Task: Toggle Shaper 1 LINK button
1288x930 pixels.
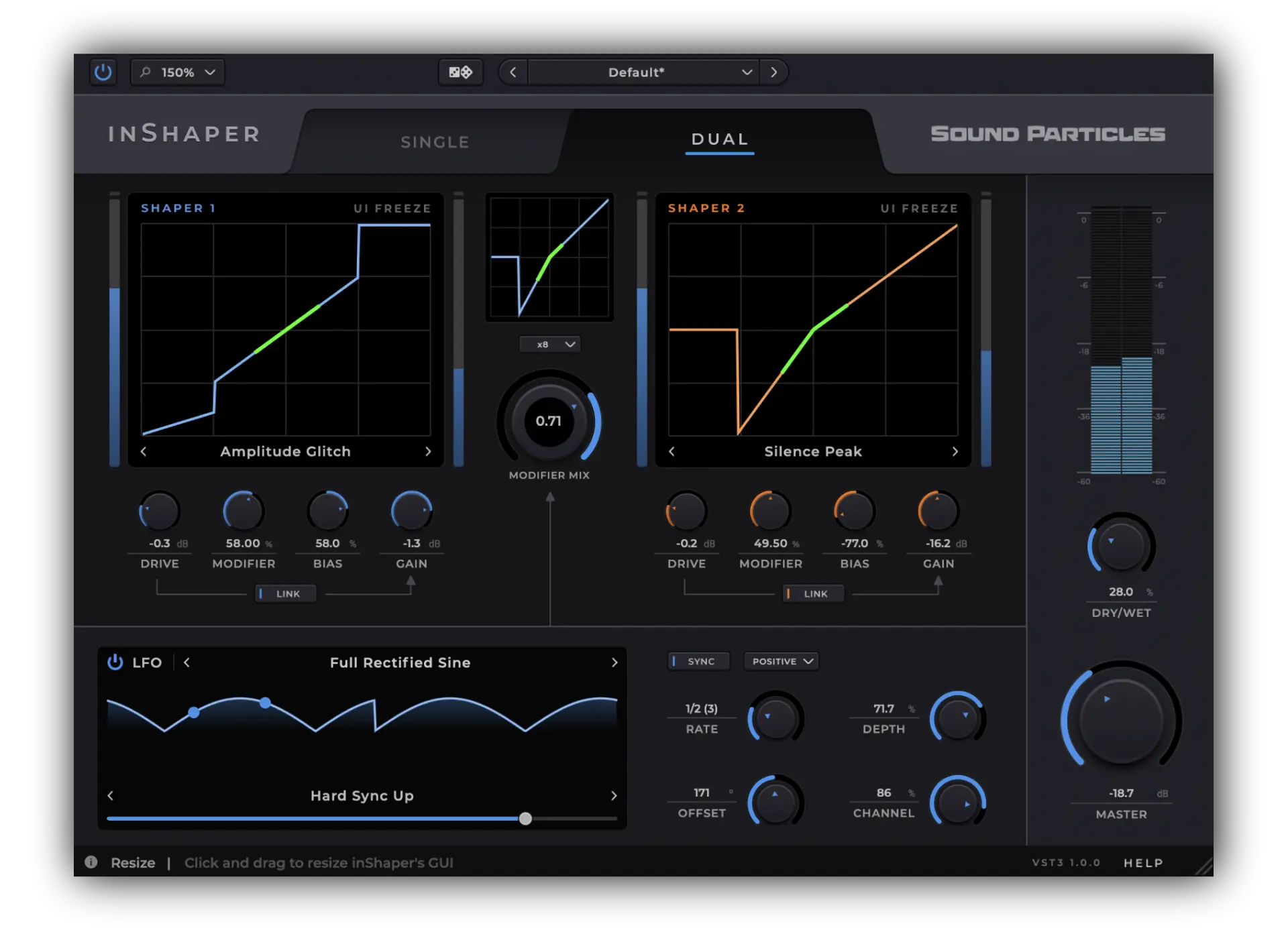Action: (x=286, y=593)
